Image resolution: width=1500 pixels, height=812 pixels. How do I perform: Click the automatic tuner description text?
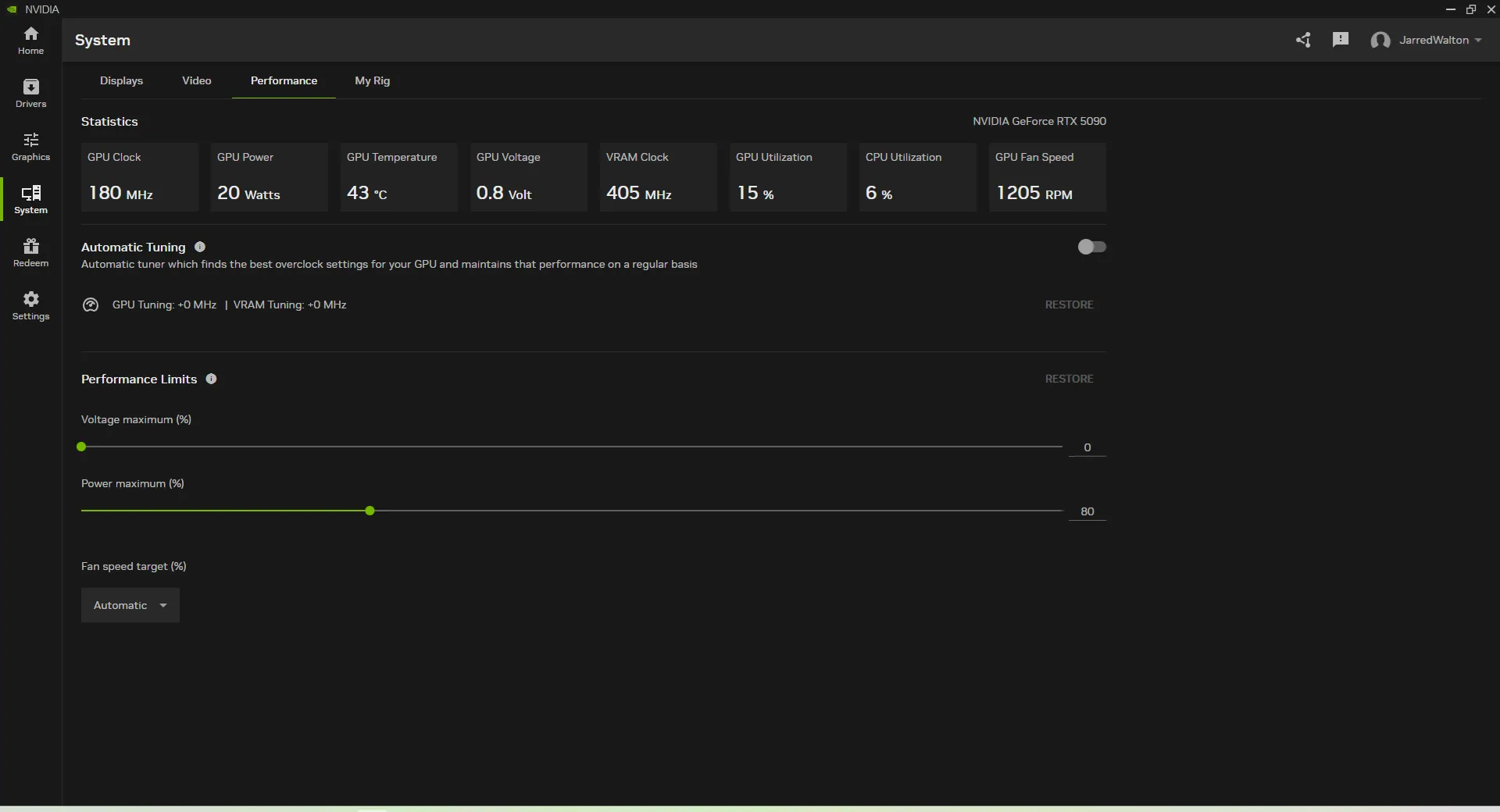tap(389, 264)
